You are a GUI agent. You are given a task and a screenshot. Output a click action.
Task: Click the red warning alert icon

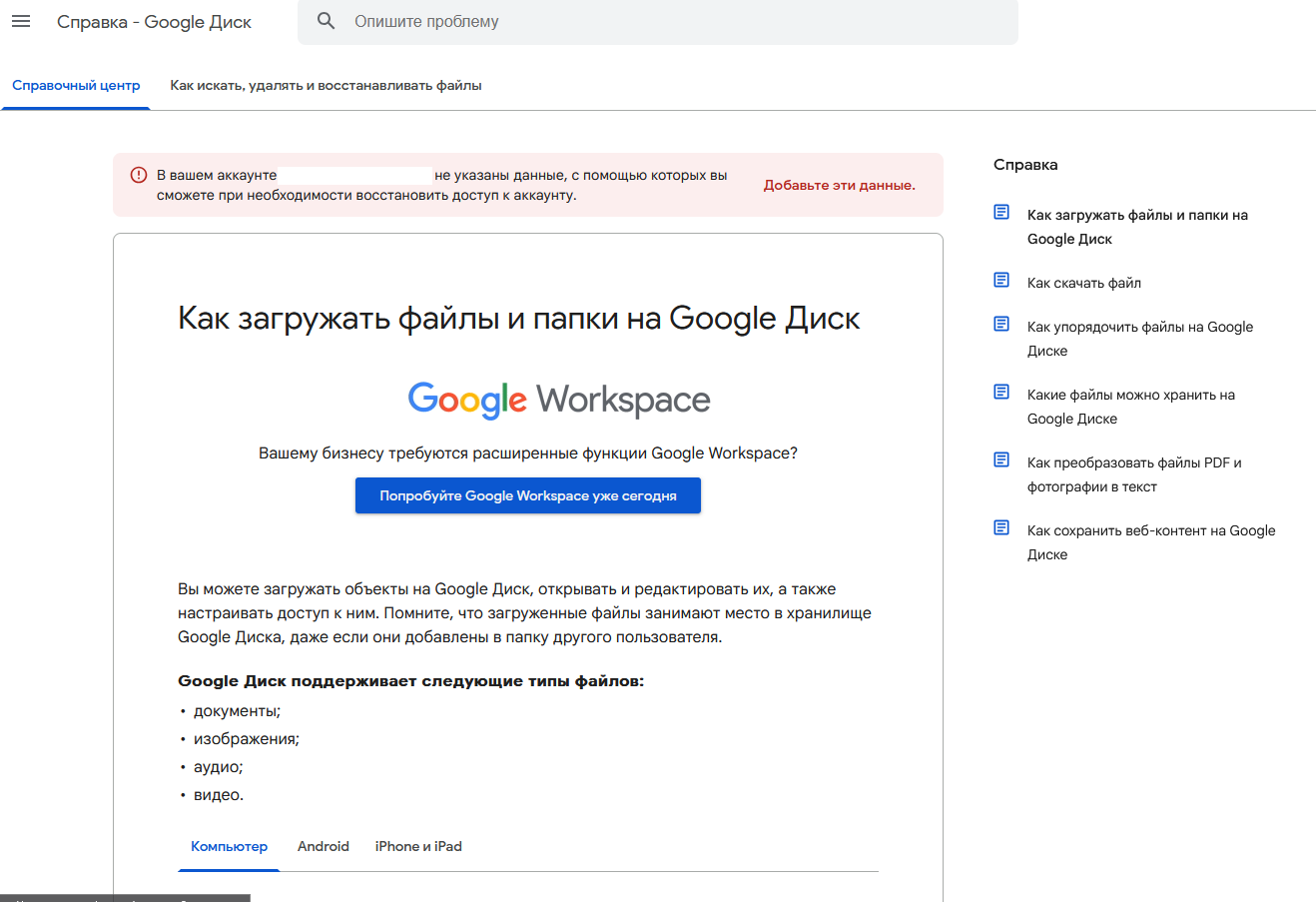(x=139, y=175)
